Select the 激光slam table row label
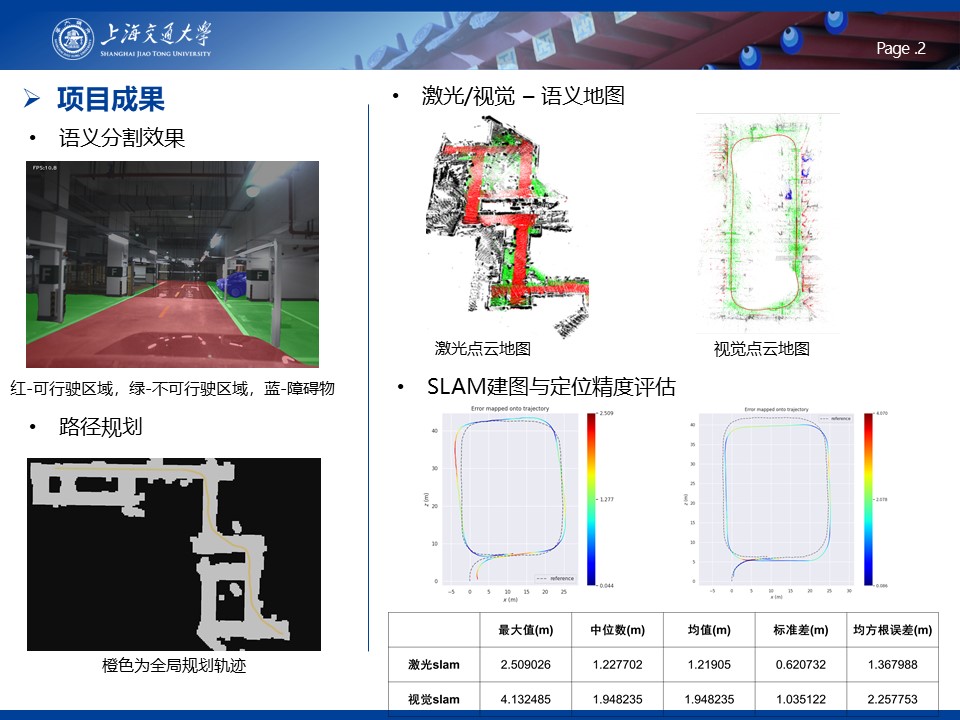Image resolution: width=960 pixels, height=720 pixels. pyautogui.click(x=433, y=664)
